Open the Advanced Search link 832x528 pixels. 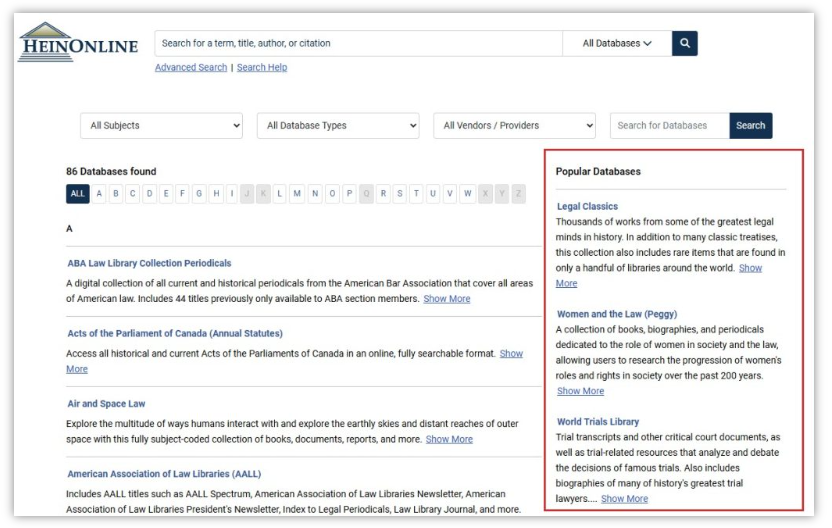pyautogui.click(x=191, y=68)
